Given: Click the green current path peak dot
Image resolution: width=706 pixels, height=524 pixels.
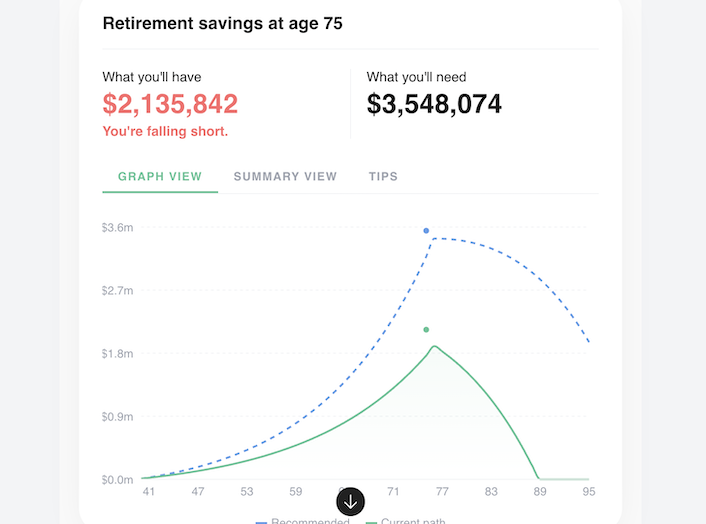Looking at the screenshot, I should pos(426,330).
